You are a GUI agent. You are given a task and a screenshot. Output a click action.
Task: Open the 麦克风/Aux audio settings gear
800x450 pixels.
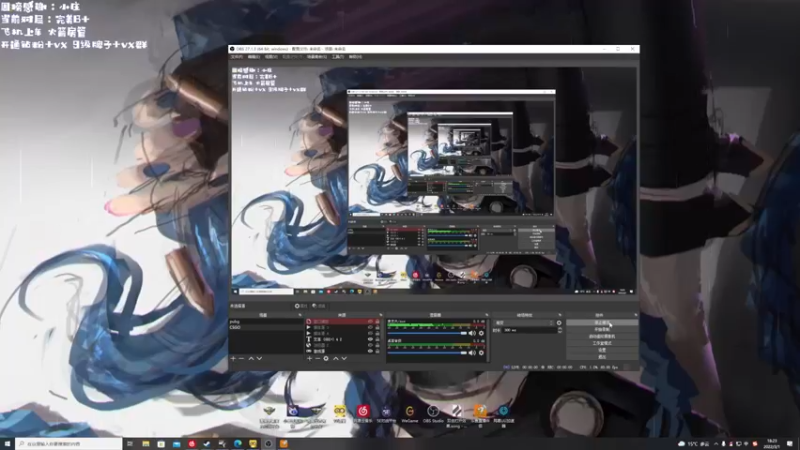coord(481,333)
